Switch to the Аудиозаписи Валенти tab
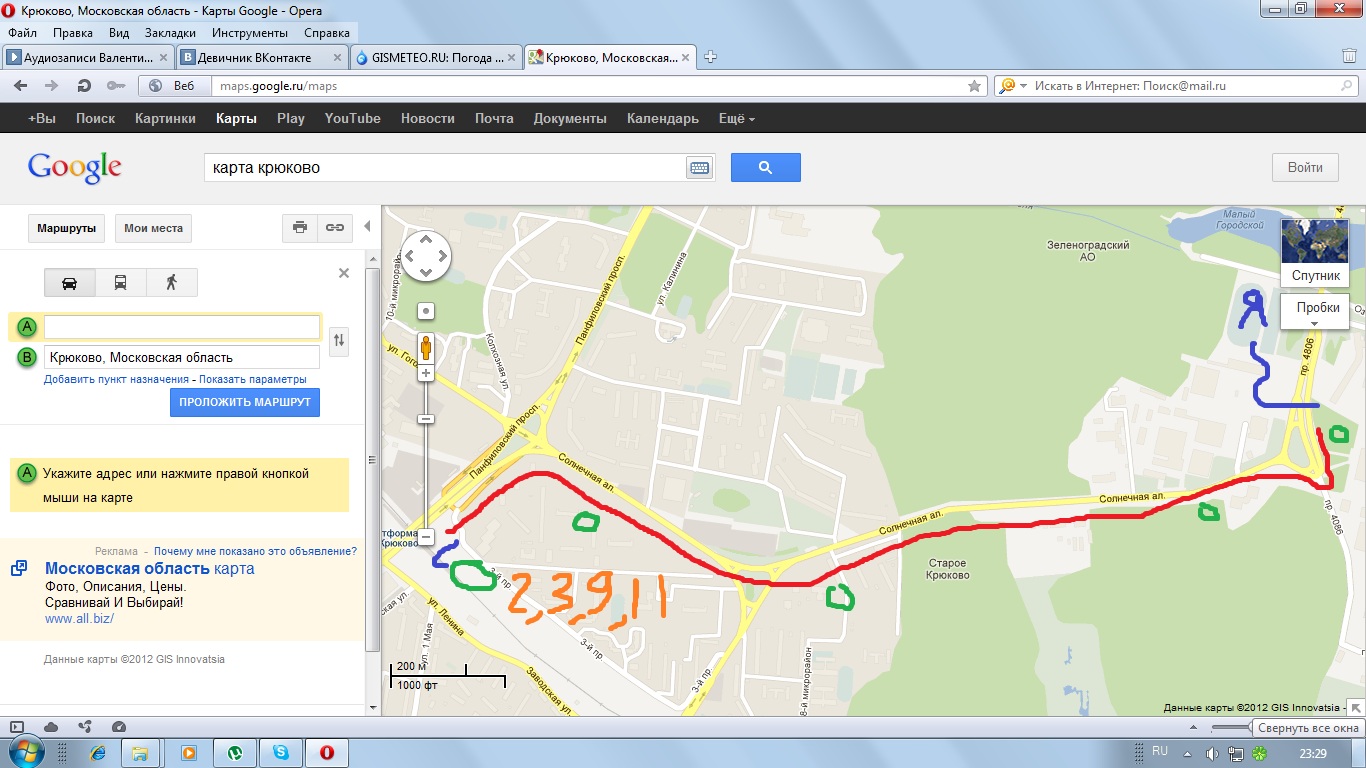Image resolution: width=1366 pixels, height=768 pixels. click(x=88, y=57)
